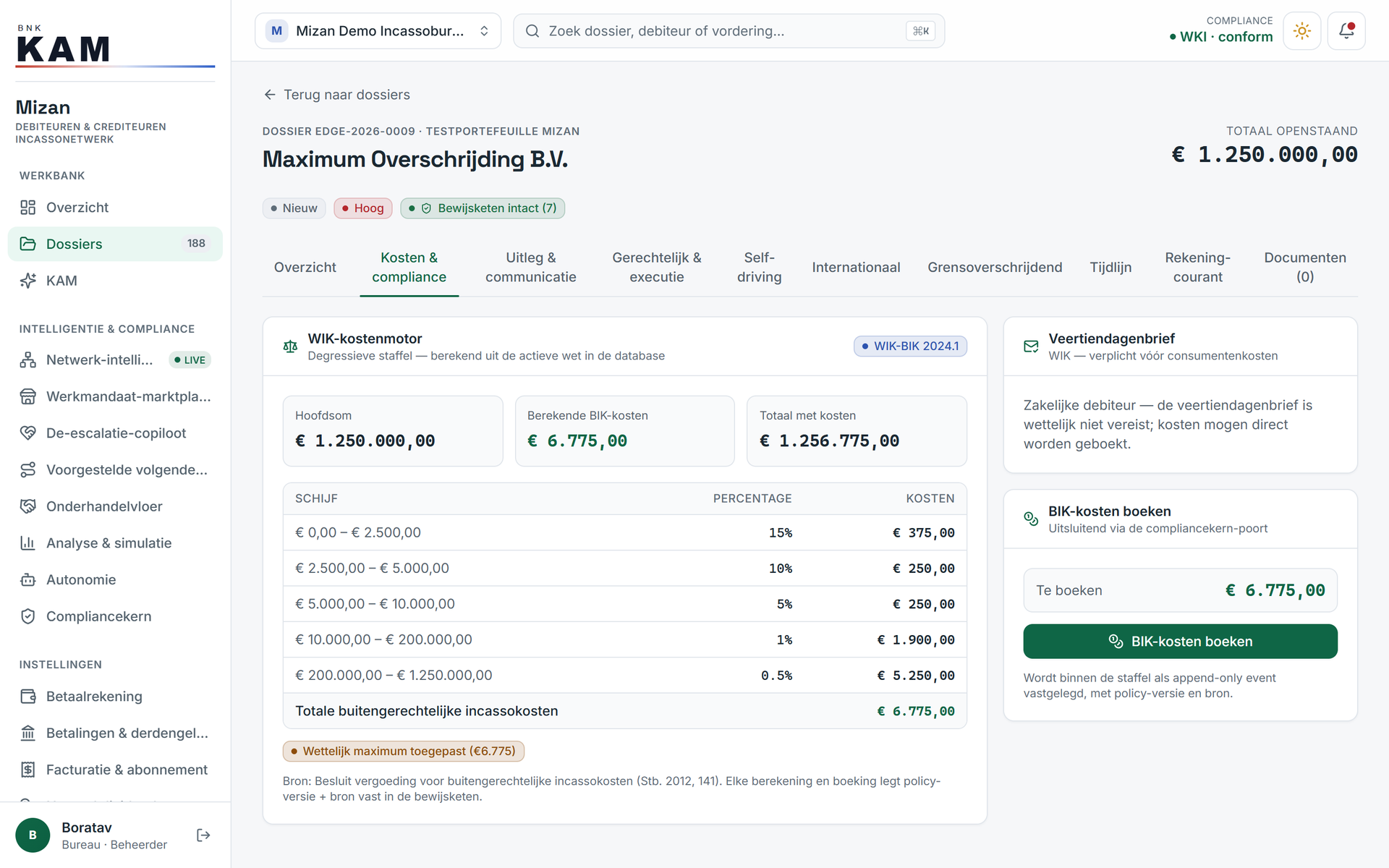Toggle the light theme sun icon
This screenshot has height=868, width=1389.
coord(1302,31)
